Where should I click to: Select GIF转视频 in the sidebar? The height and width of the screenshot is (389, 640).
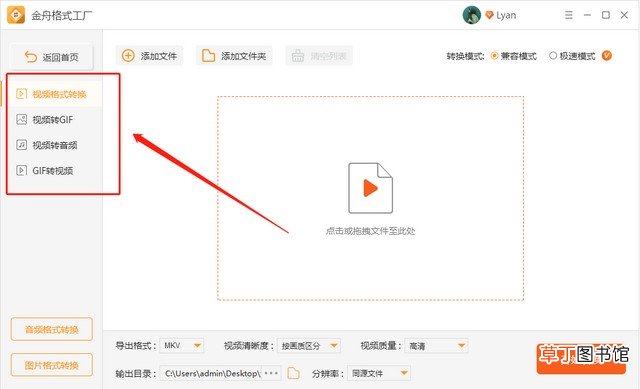(52, 170)
